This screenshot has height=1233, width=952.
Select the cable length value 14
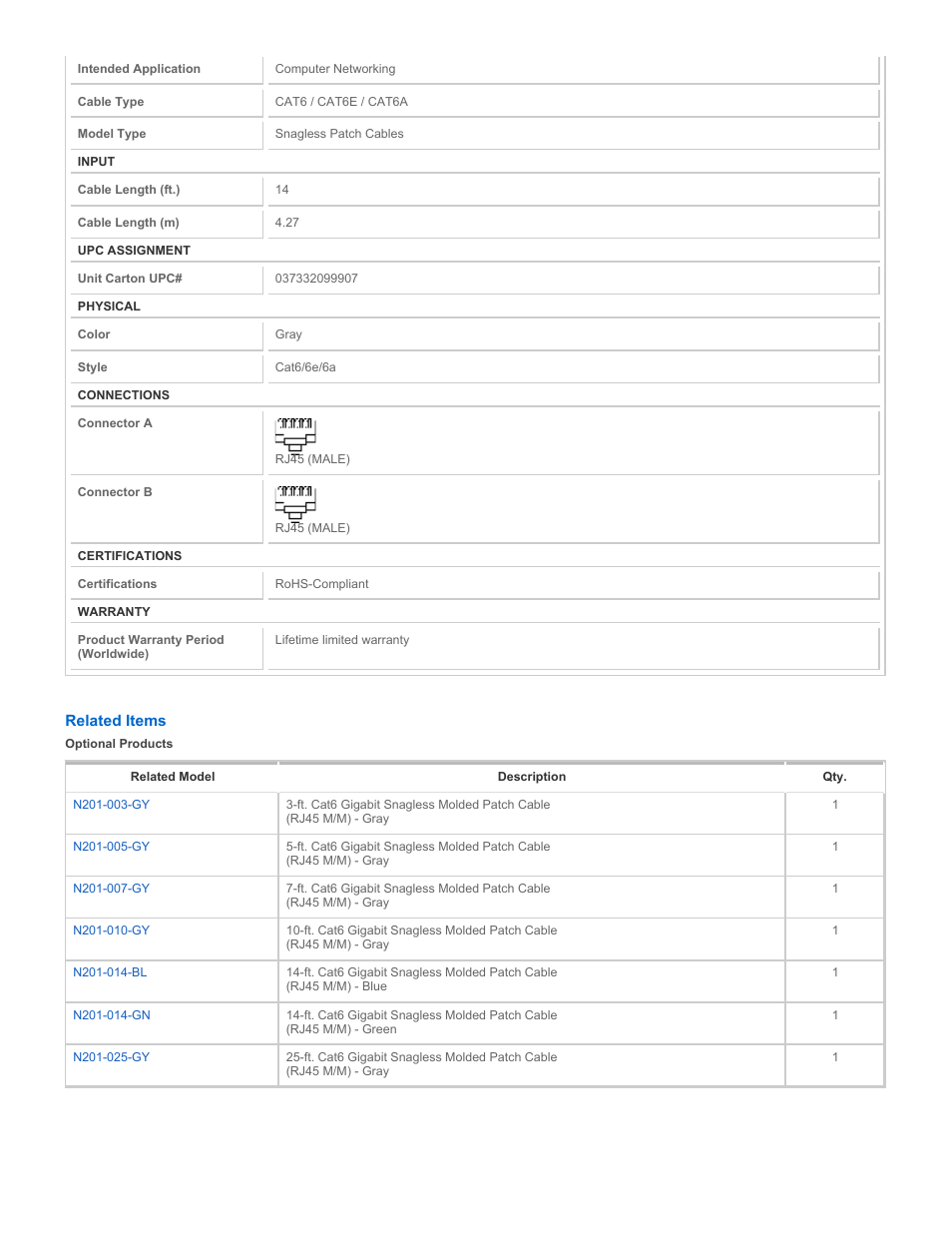pos(282,190)
